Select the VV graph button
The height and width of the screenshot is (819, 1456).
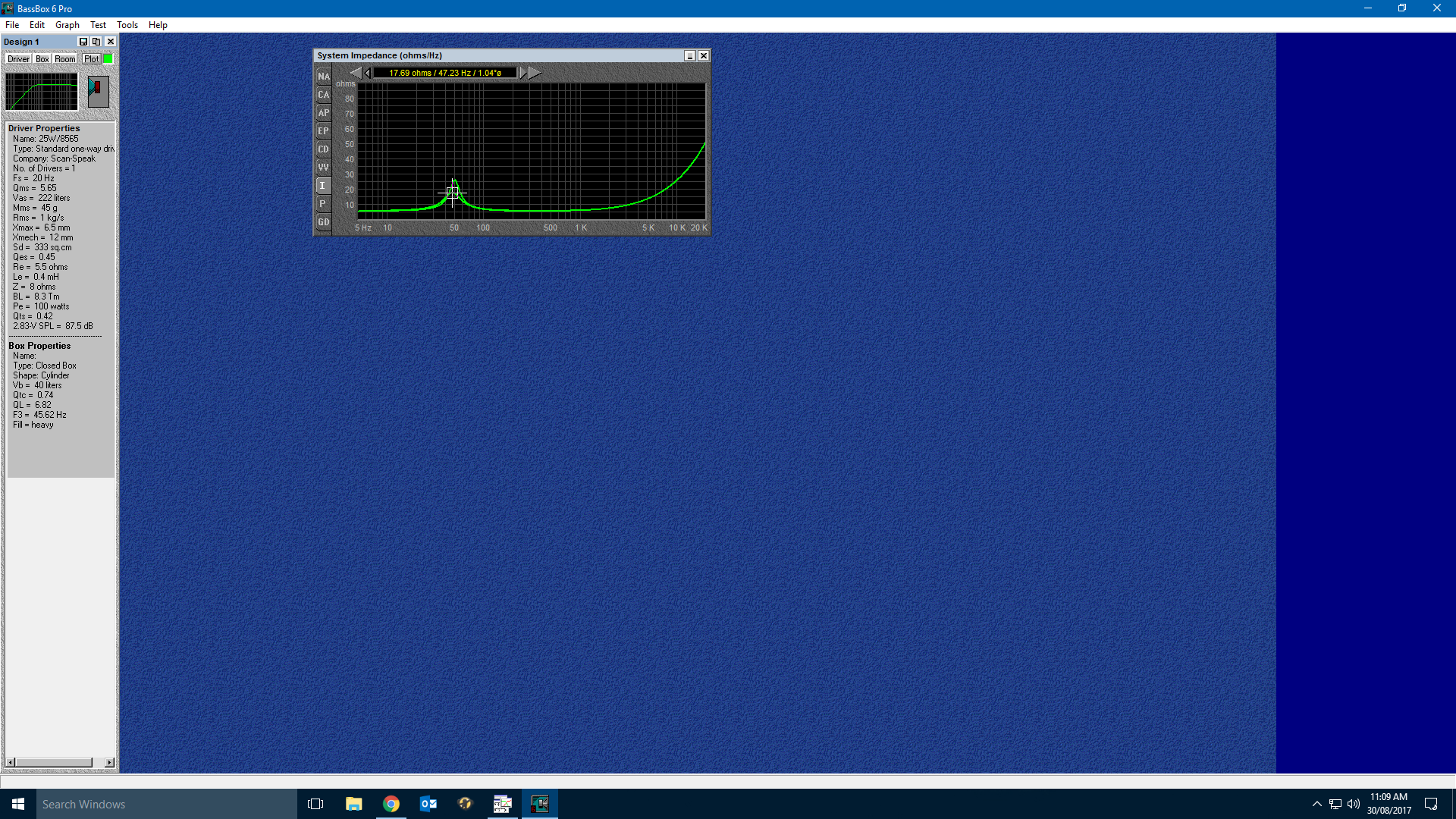tap(324, 168)
